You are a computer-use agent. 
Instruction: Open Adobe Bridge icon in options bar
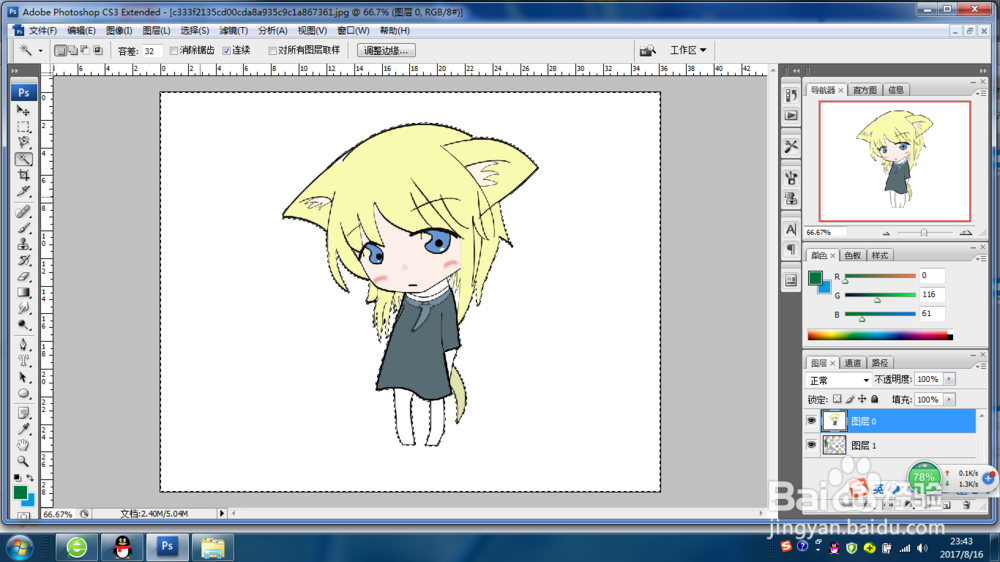[647, 50]
